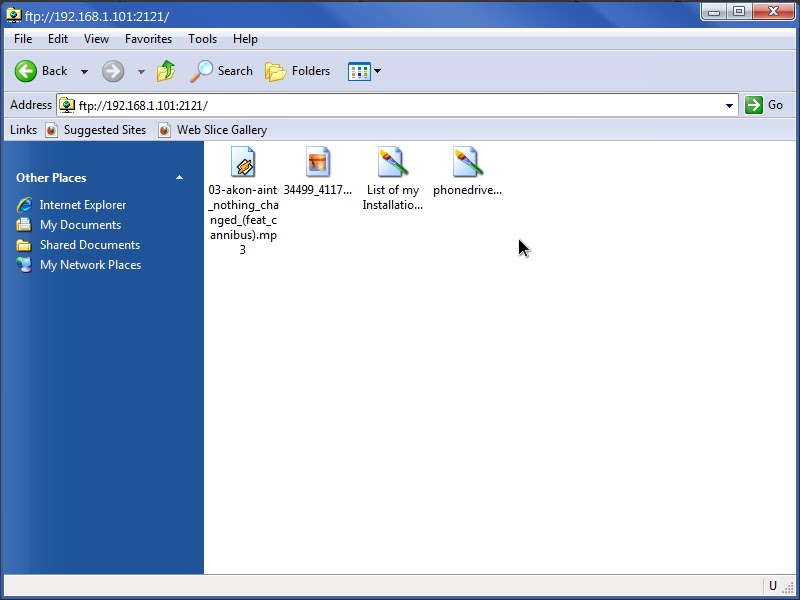Click the My Network Places icon

[x=24, y=265]
